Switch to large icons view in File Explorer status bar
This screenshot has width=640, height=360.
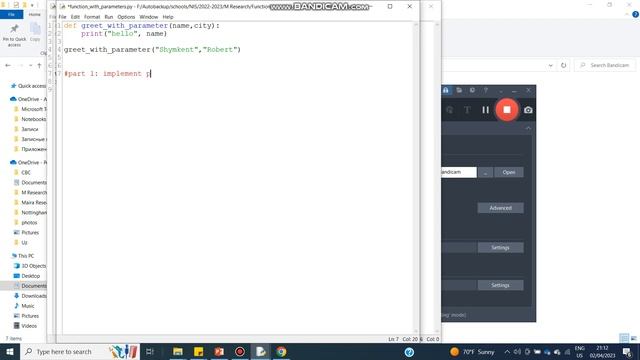point(634,338)
